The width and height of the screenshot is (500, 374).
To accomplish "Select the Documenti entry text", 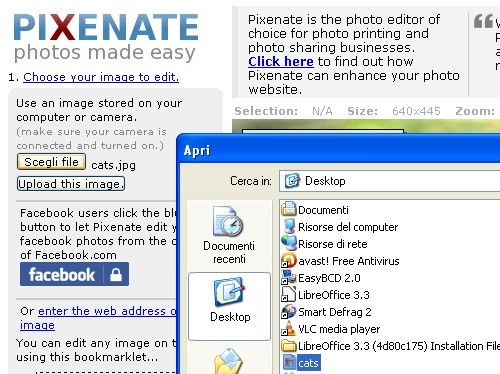I will click(x=323, y=210).
